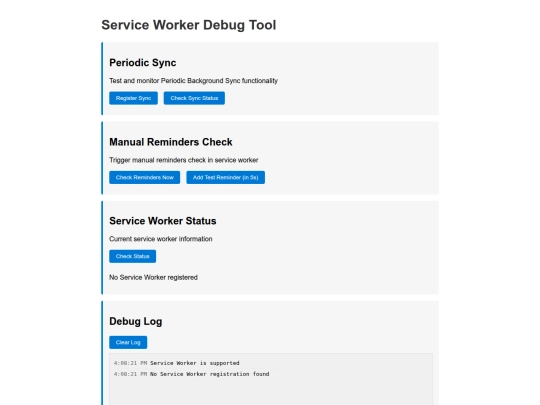Viewport: 540px width, 405px height.
Task: Click timestamp beside 'Service Worker is supported'
Action: (131, 363)
